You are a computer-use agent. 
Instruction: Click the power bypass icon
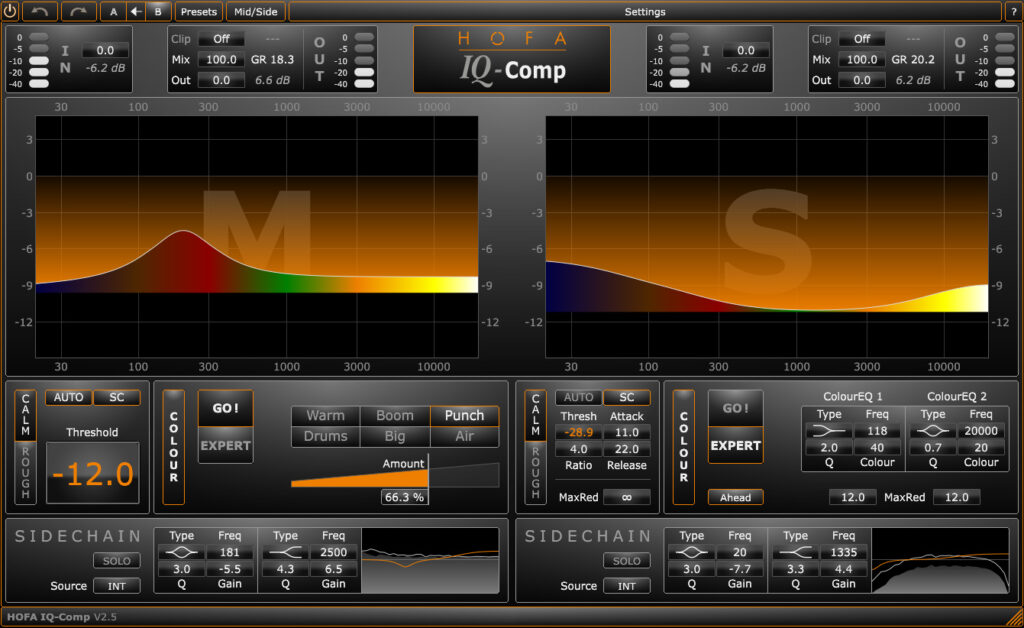pos(10,11)
